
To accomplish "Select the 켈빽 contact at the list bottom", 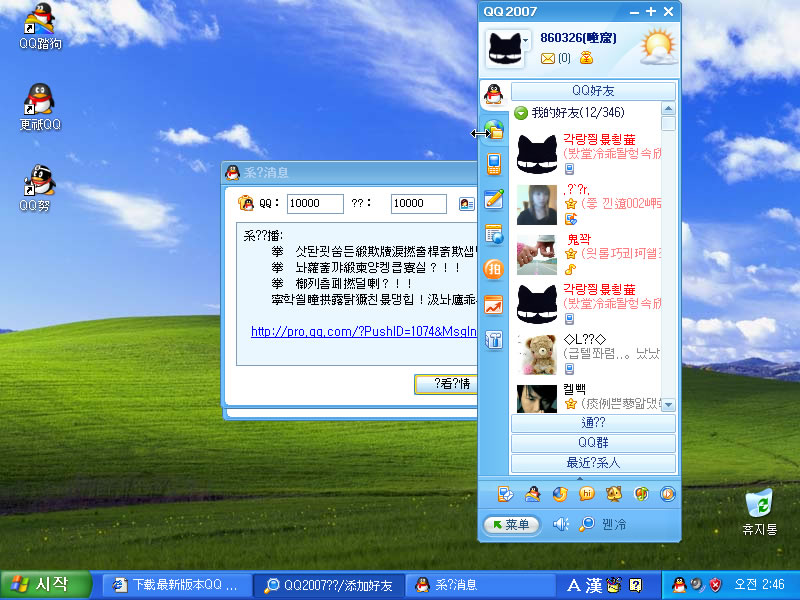I will click(589, 398).
